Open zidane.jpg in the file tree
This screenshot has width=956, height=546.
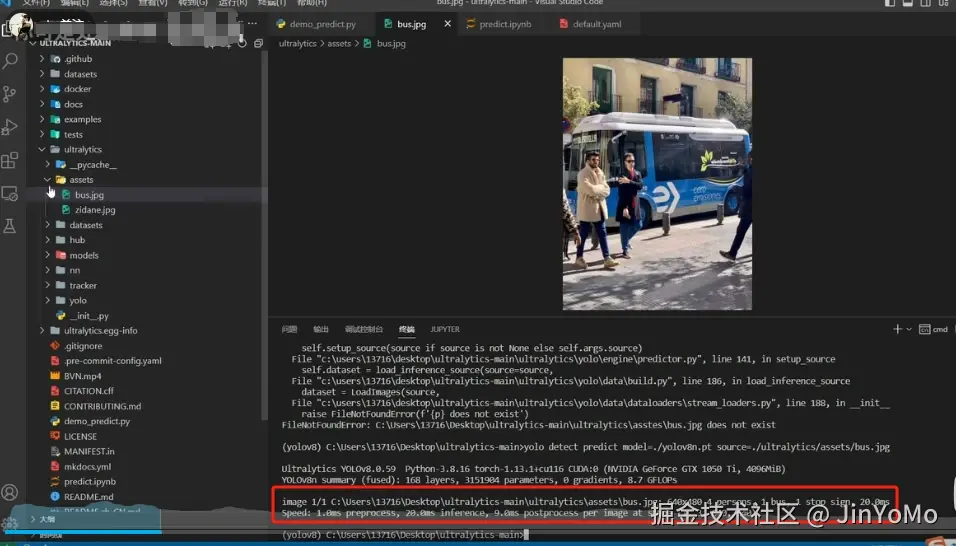[x=95, y=210]
